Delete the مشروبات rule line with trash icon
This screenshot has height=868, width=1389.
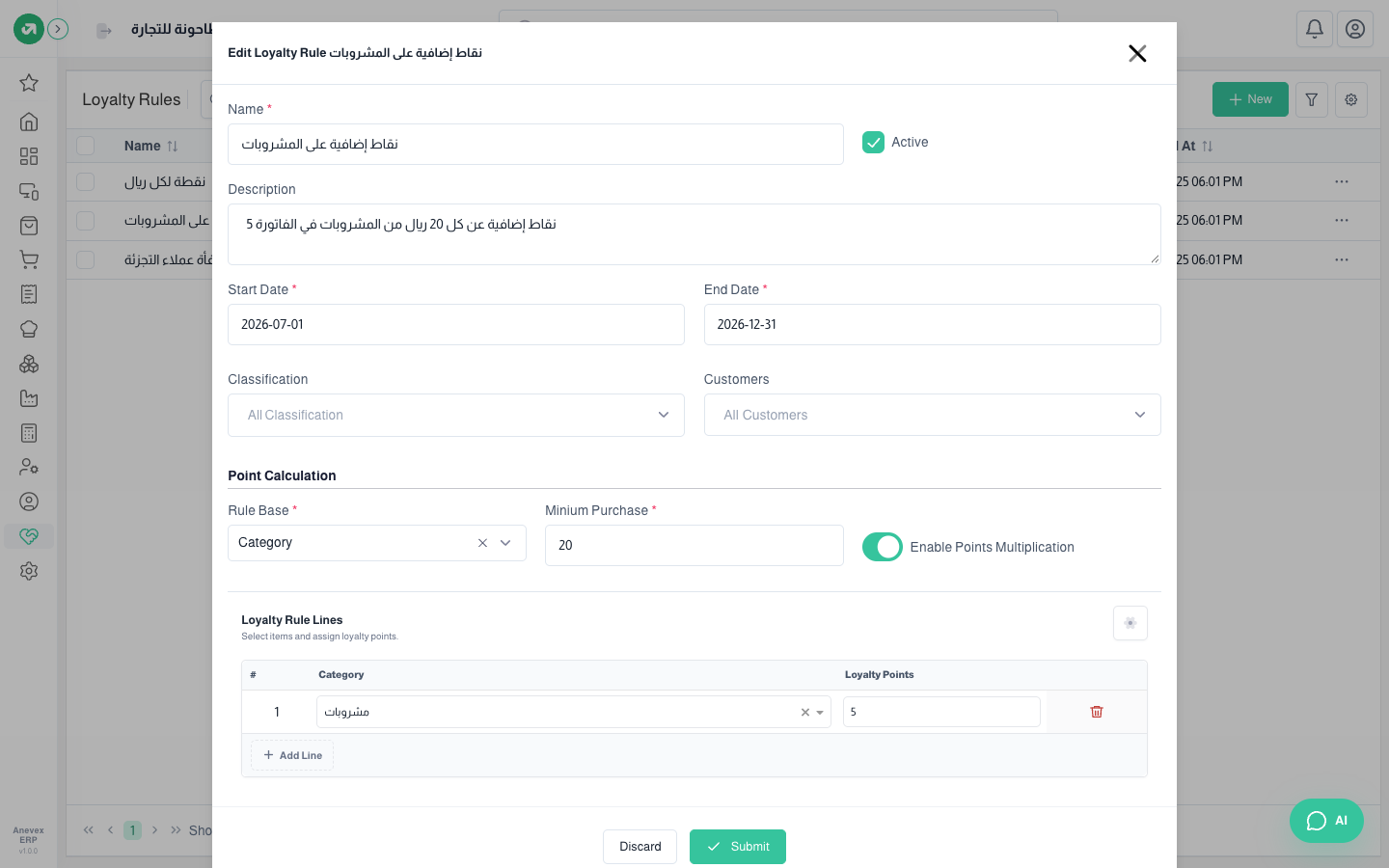tap(1097, 712)
